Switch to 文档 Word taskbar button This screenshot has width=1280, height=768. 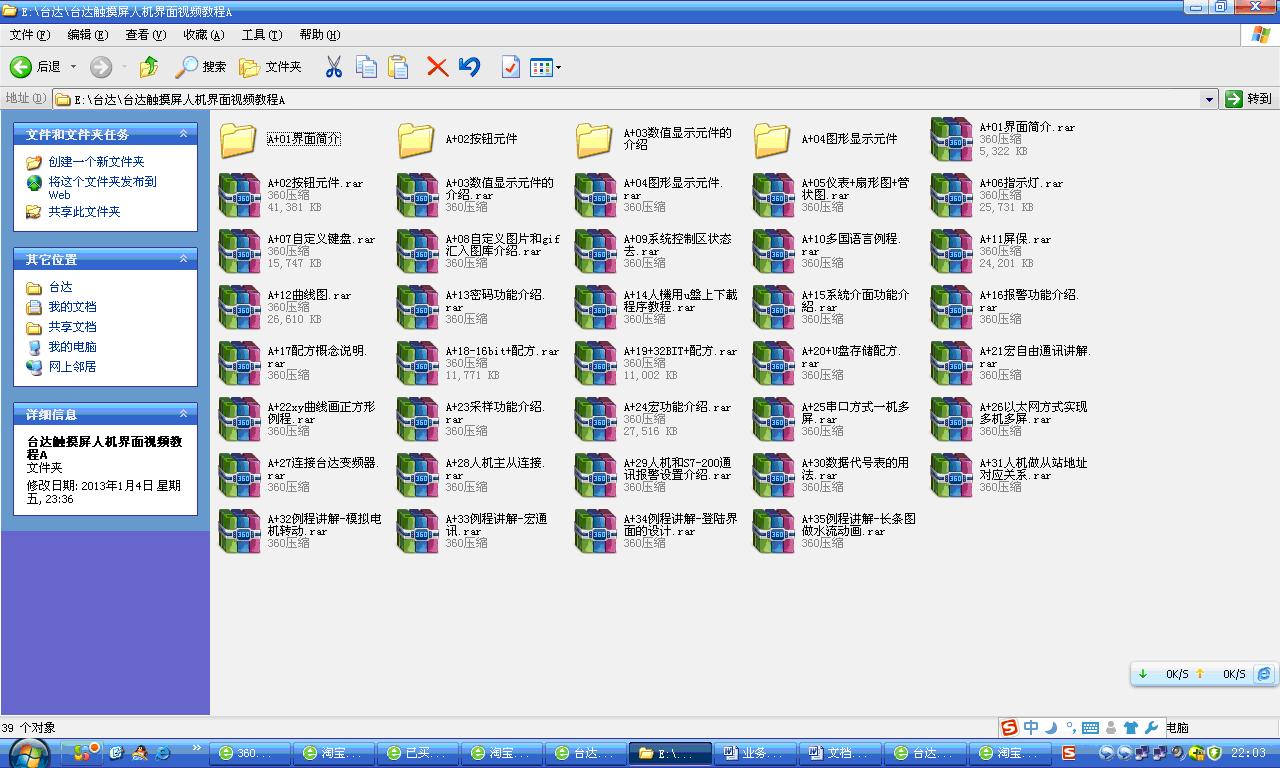(x=842, y=753)
